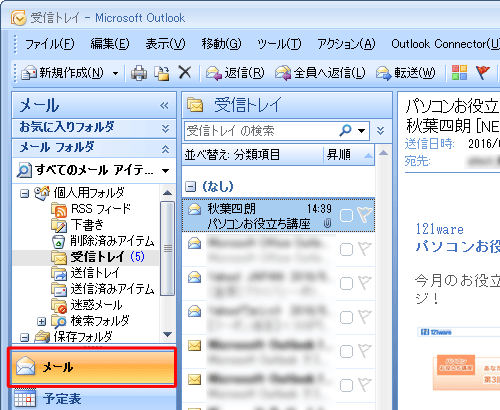Select the 迷惑メール junk folder
500x410 pixels.
[x=96, y=305]
